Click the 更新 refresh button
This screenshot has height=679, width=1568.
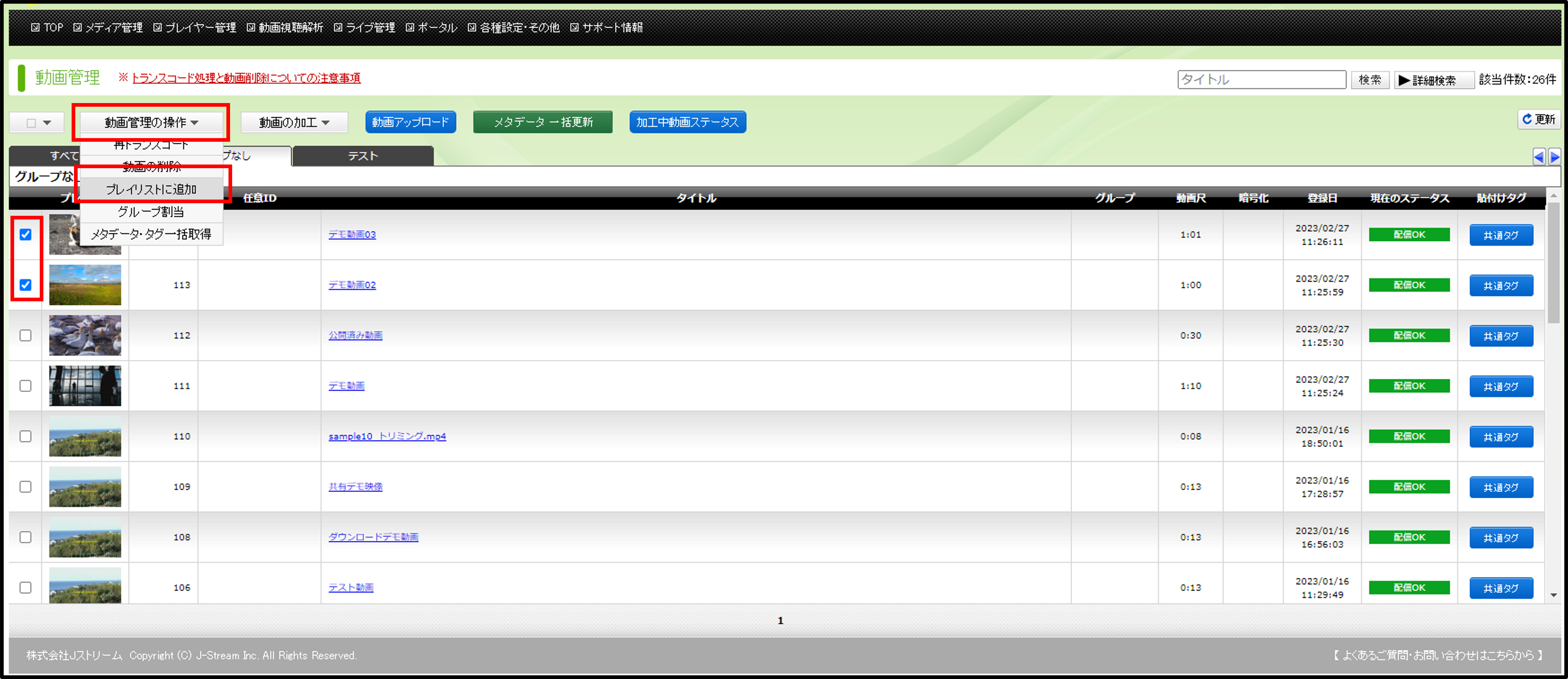[x=1539, y=119]
